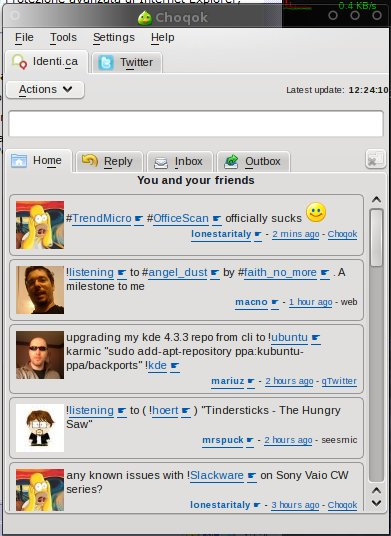Open the Choqok source link on TrendMicro post
This screenshot has height=536, width=391.
pyautogui.click(x=342, y=234)
